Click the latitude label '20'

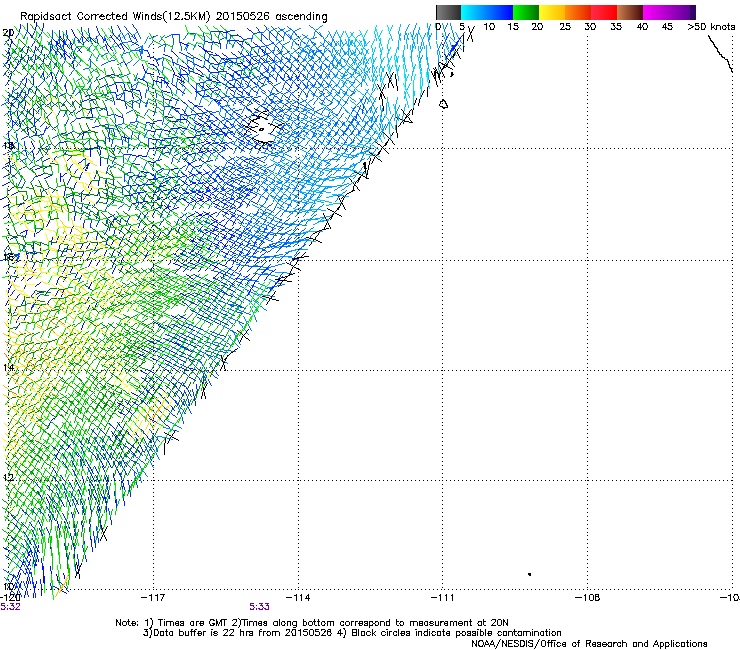[8, 33]
